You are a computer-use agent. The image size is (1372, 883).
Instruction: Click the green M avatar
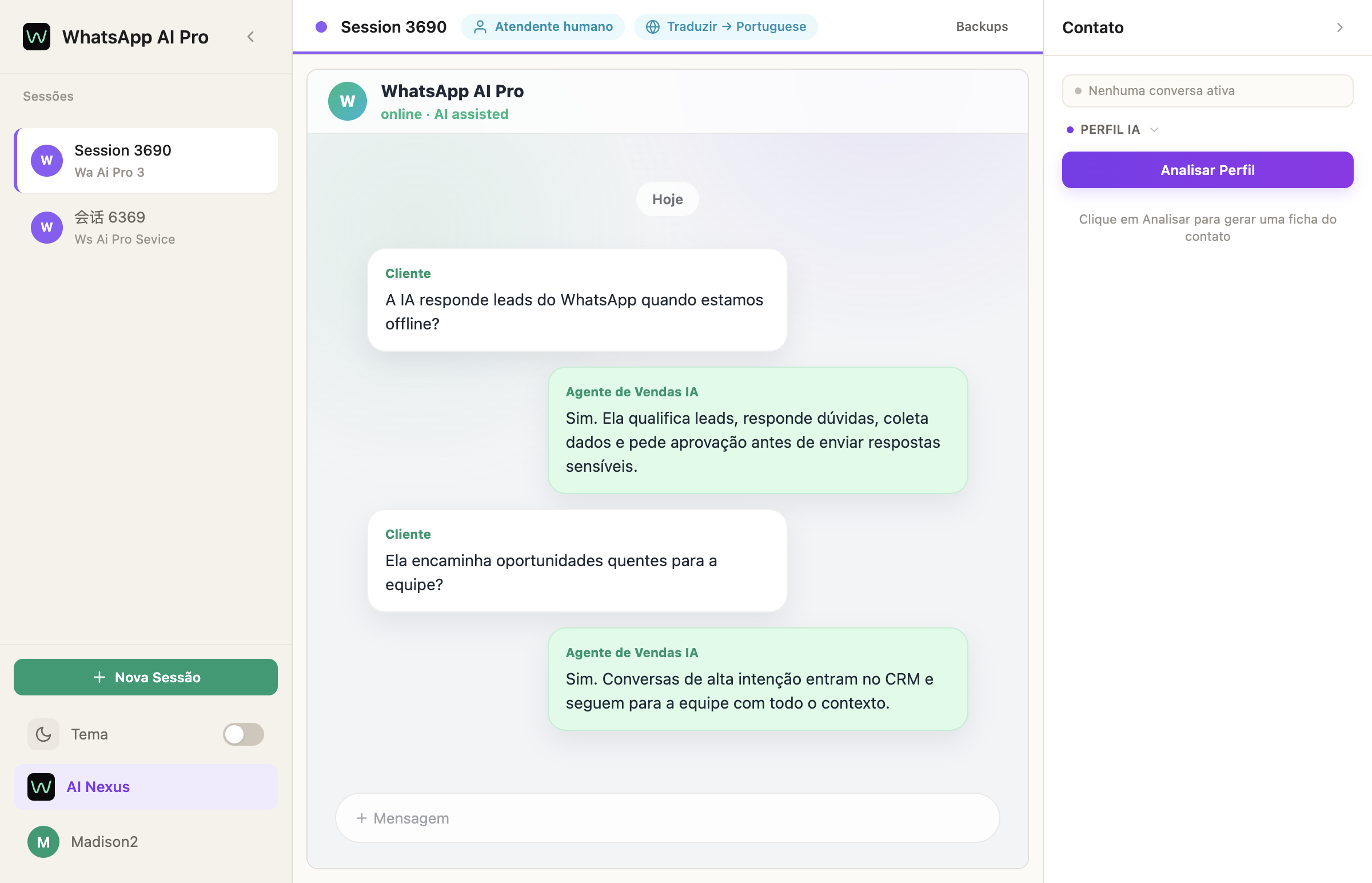(43, 842)
